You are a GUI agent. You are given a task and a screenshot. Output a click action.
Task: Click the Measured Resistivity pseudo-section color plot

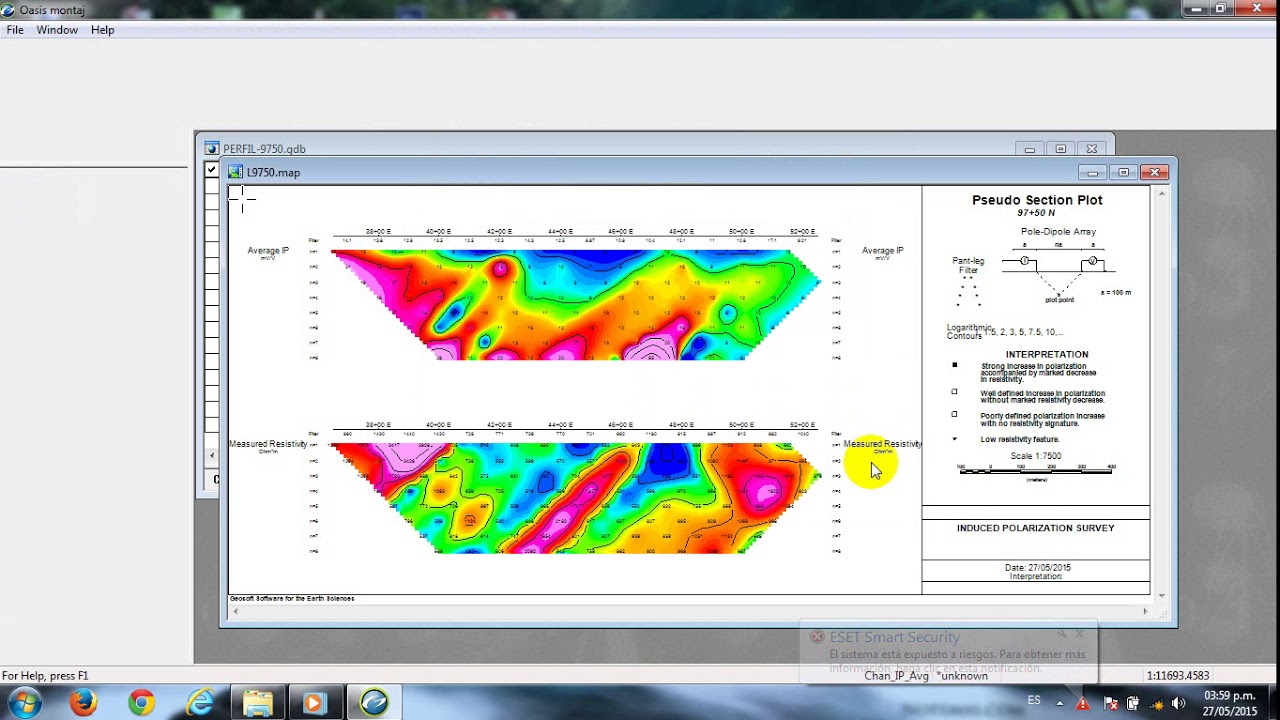(x=576, y=498)
